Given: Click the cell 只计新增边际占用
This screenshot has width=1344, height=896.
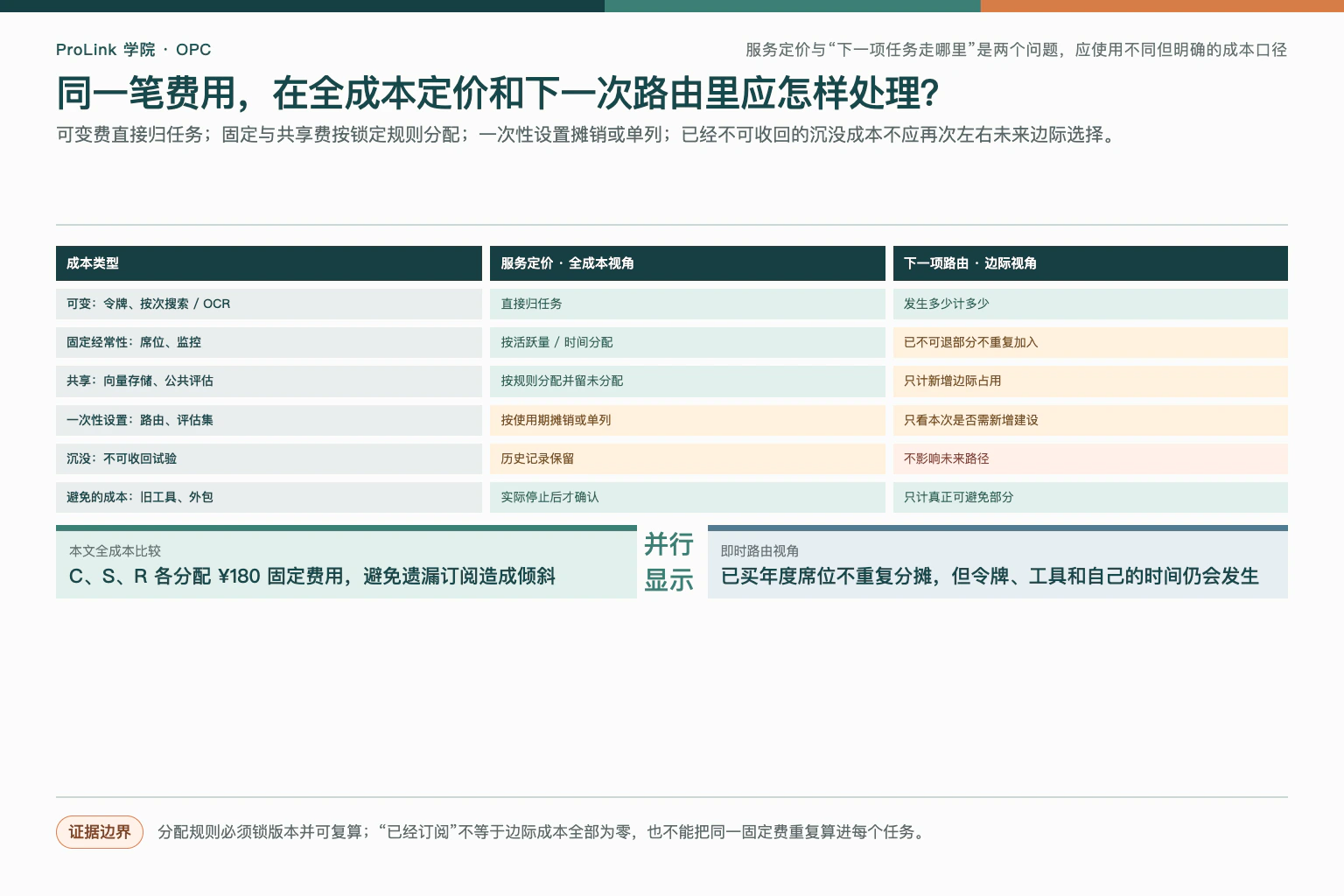Looking at the screenshot, I should [1090, 381].
